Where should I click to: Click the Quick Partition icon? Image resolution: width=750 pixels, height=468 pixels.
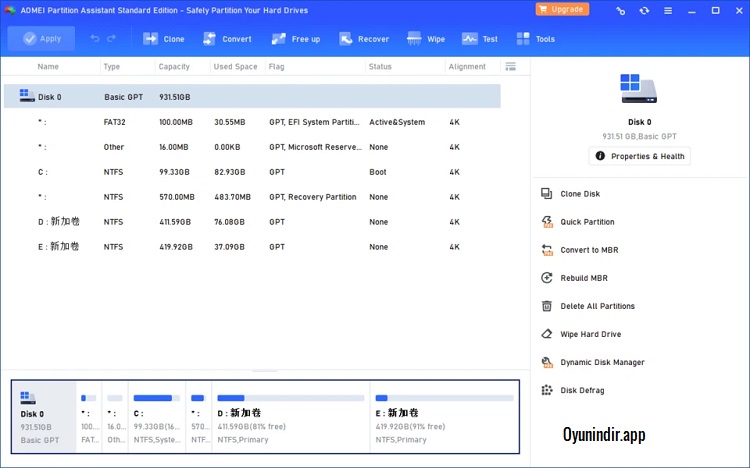tap(547, 222)
